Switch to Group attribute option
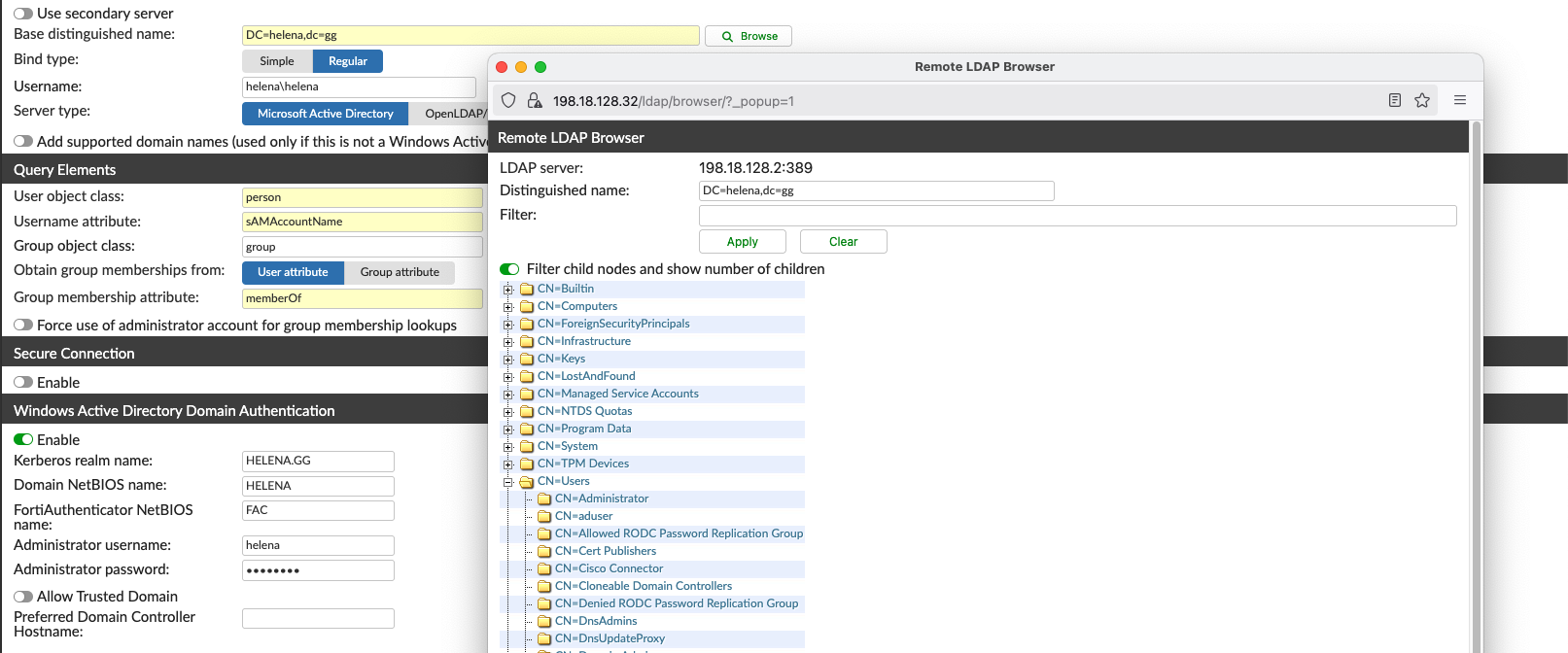The width and height of the screenshot is (1568, 653). [x=400, y=272]
